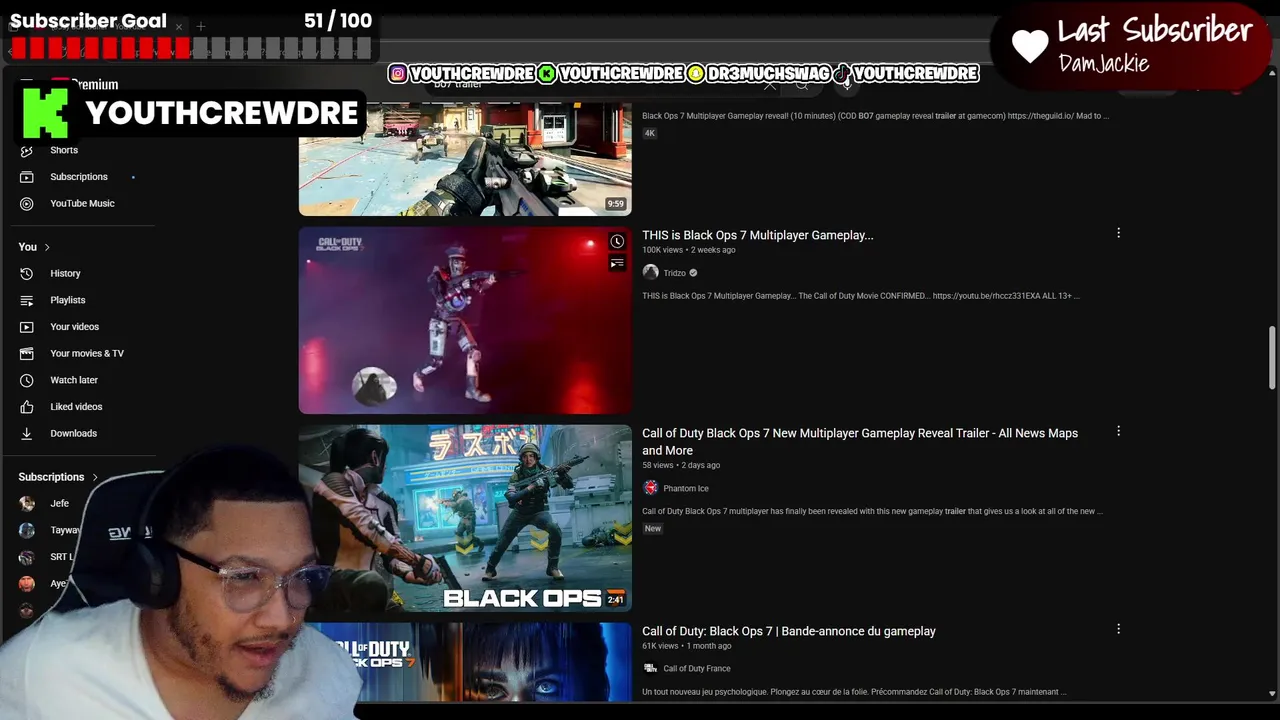Select Downloads in the sidebar
Image resolution: width=1280 pixels, height=720 pixels.
73,433
